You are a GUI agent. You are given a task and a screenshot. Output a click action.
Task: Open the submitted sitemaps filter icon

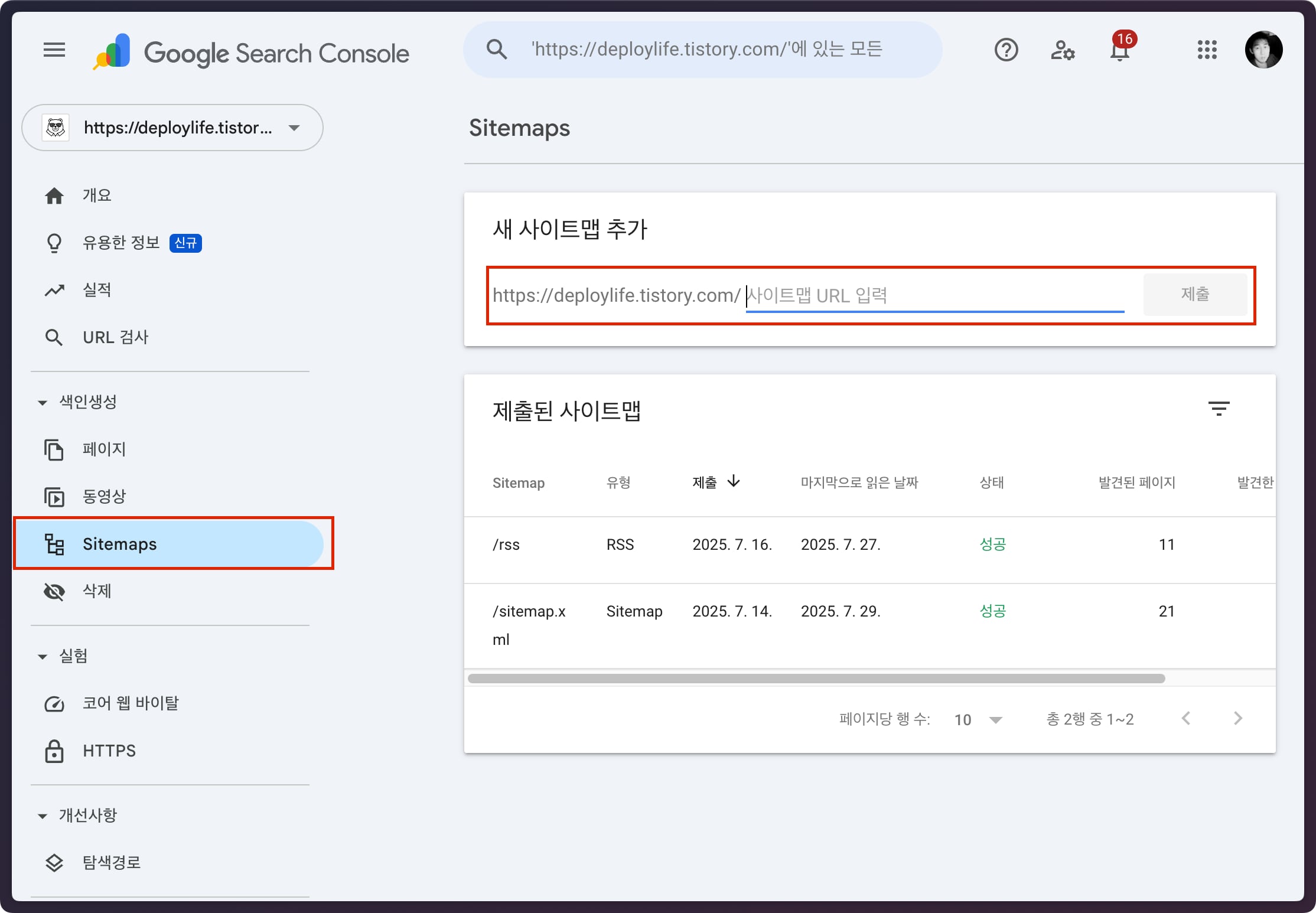pyautogui.click(x=1219, y=408)
